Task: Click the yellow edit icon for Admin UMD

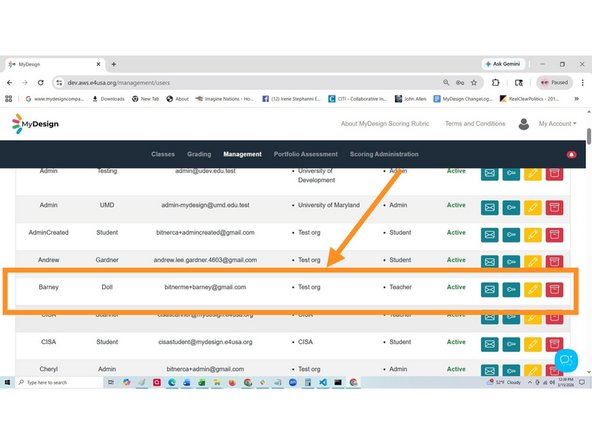Action: pyautogui.click(x=533, y=208)
